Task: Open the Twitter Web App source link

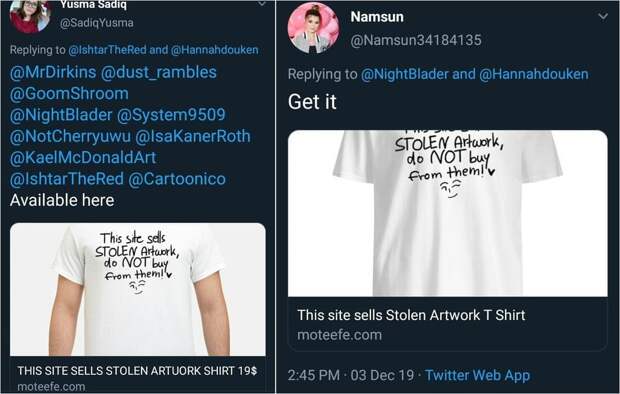Action: tap(477, 375)
